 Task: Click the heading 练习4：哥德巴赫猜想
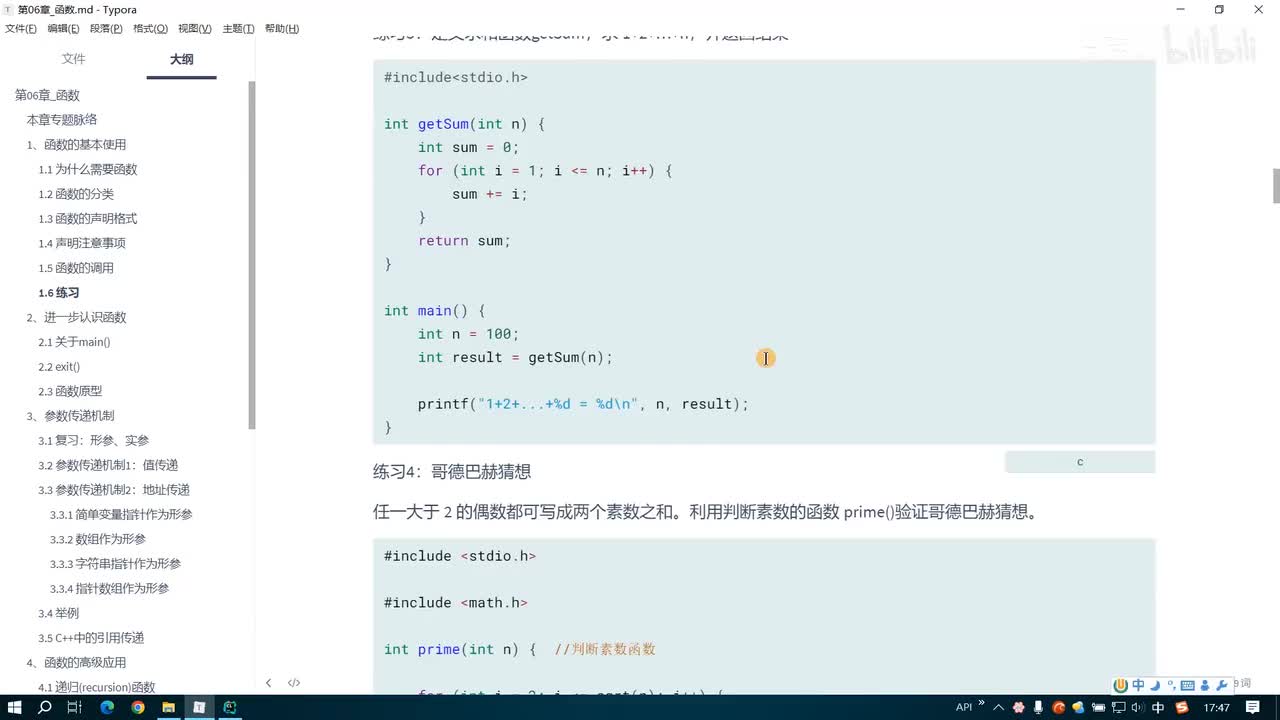tap(452, 471)
